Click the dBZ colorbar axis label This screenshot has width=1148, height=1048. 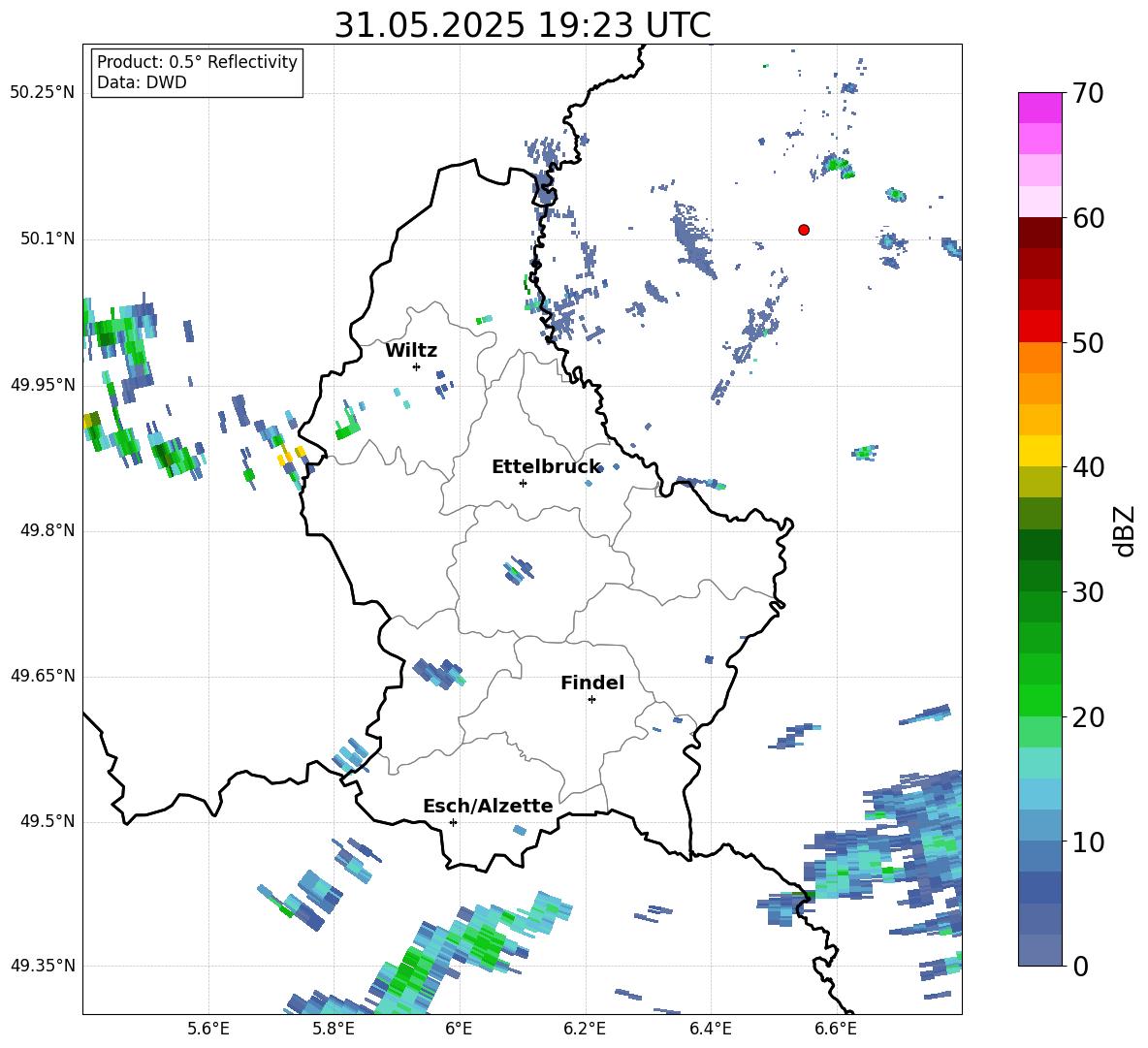click(1125, 530)
